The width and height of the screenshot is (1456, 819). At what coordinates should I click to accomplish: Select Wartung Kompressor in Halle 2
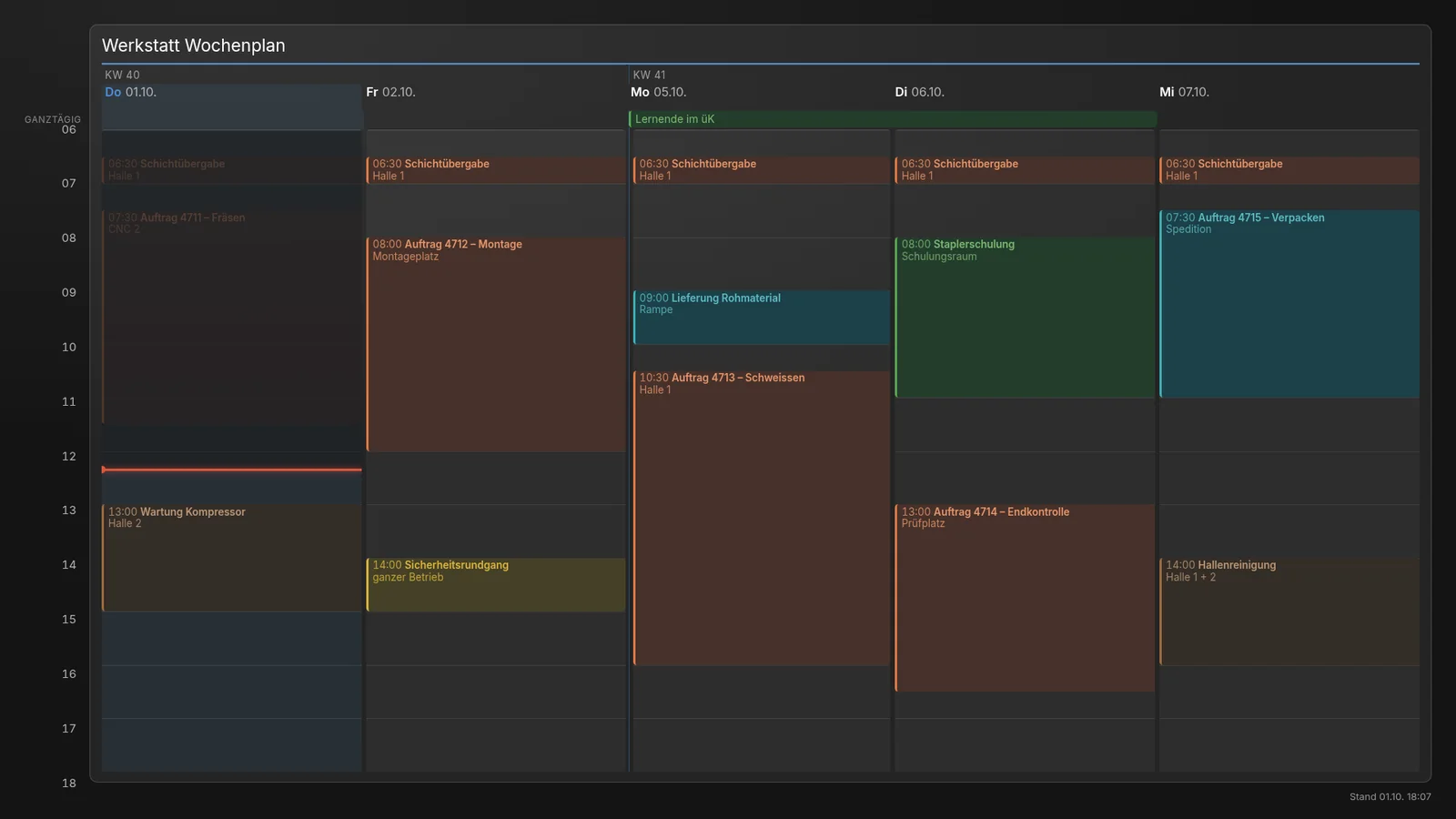click(x=232, y=558)
